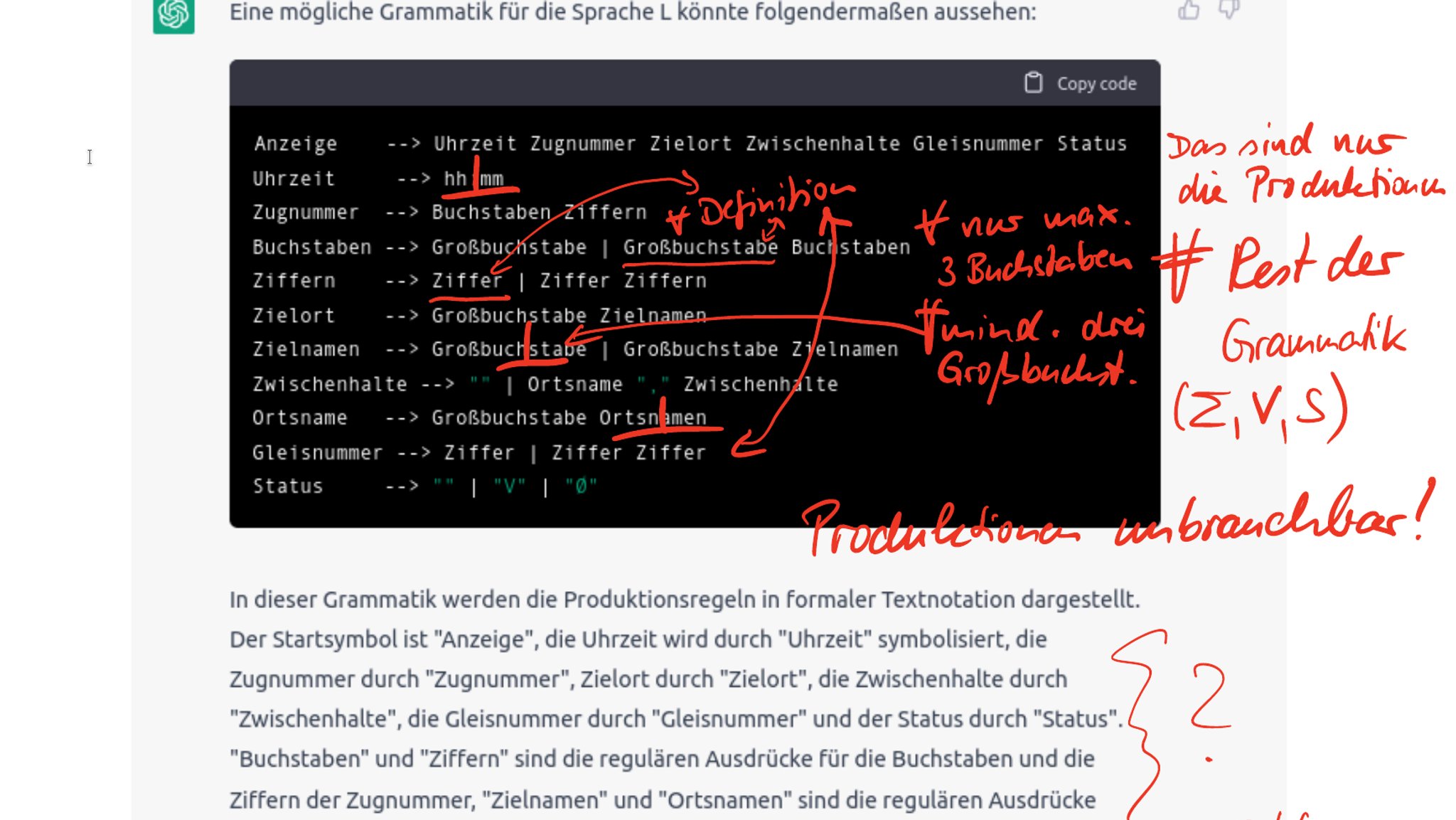Click the code line starting with 'Ortsname -->'
1456x820 pixels.
coord(480,417)
